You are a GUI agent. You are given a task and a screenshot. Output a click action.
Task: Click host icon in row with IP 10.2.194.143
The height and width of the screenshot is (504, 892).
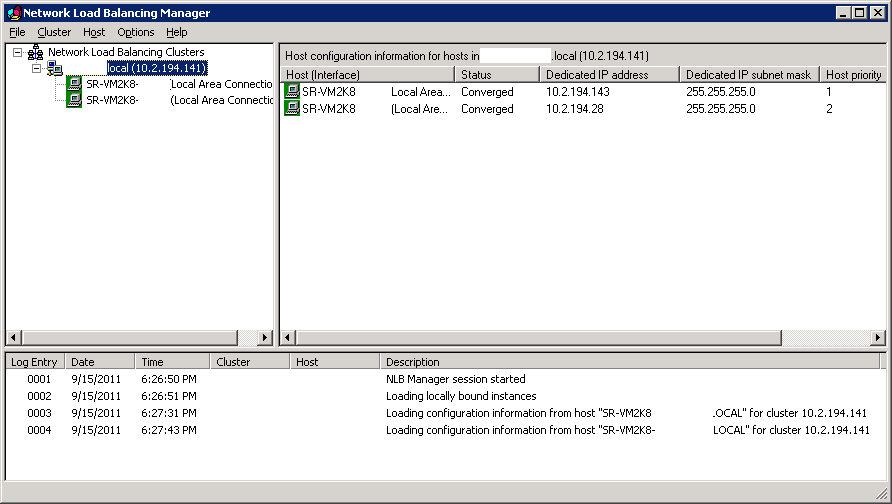292,92
